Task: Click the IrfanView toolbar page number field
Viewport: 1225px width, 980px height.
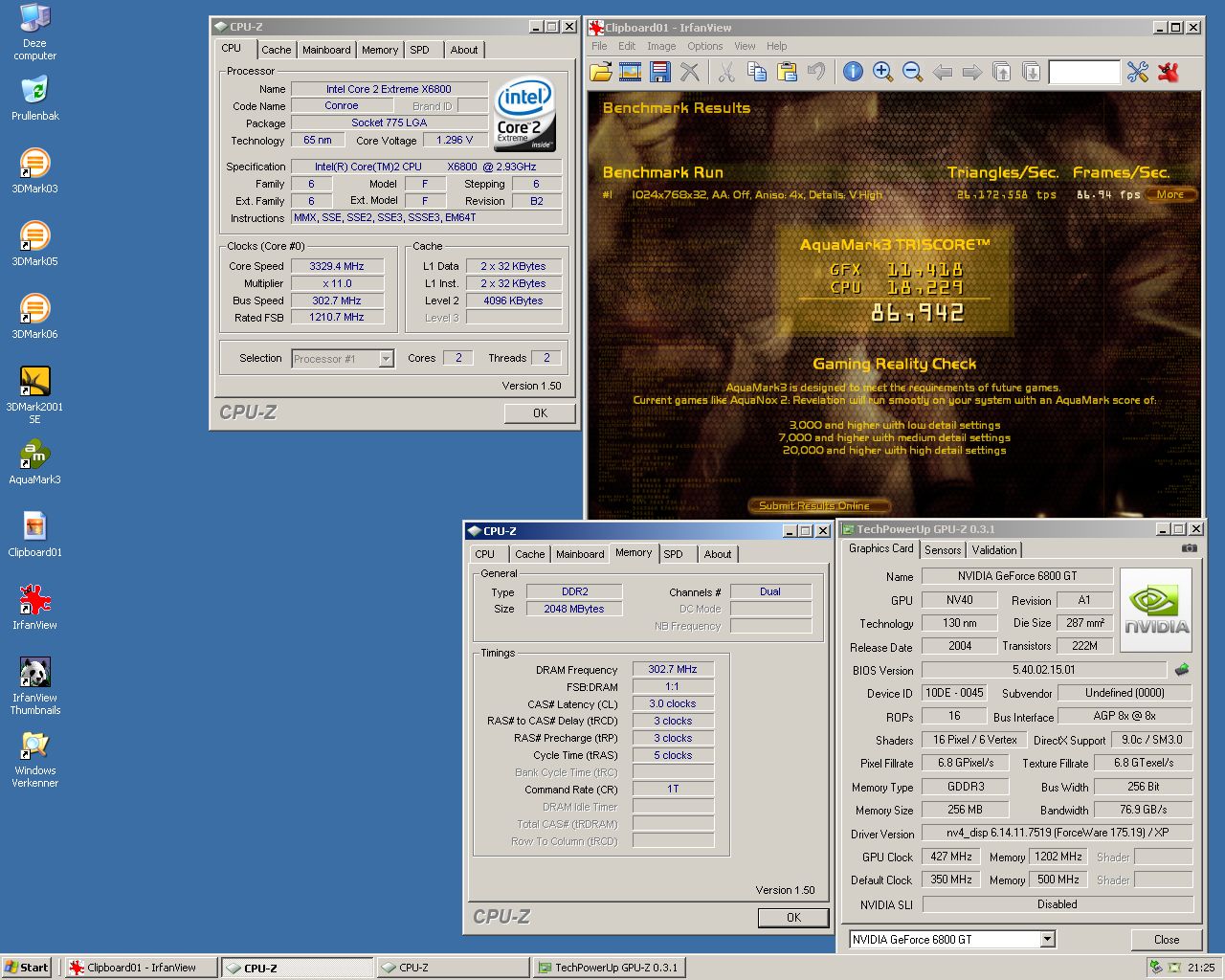Action: 1083,72
